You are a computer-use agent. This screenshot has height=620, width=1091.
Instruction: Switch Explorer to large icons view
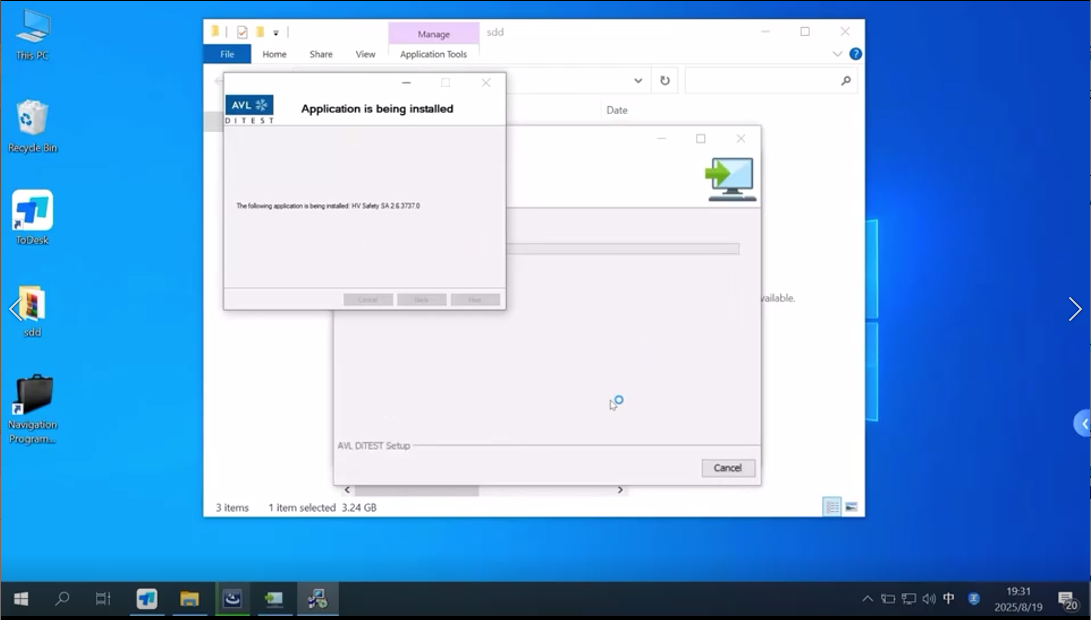[851, 507]
